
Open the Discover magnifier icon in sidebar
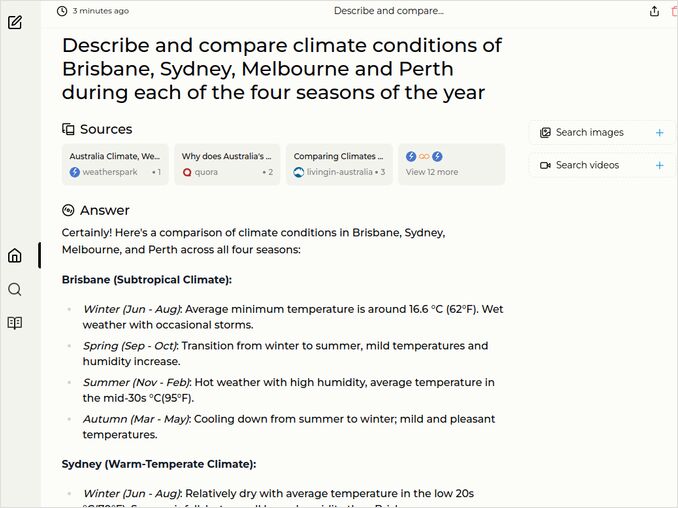15,289
